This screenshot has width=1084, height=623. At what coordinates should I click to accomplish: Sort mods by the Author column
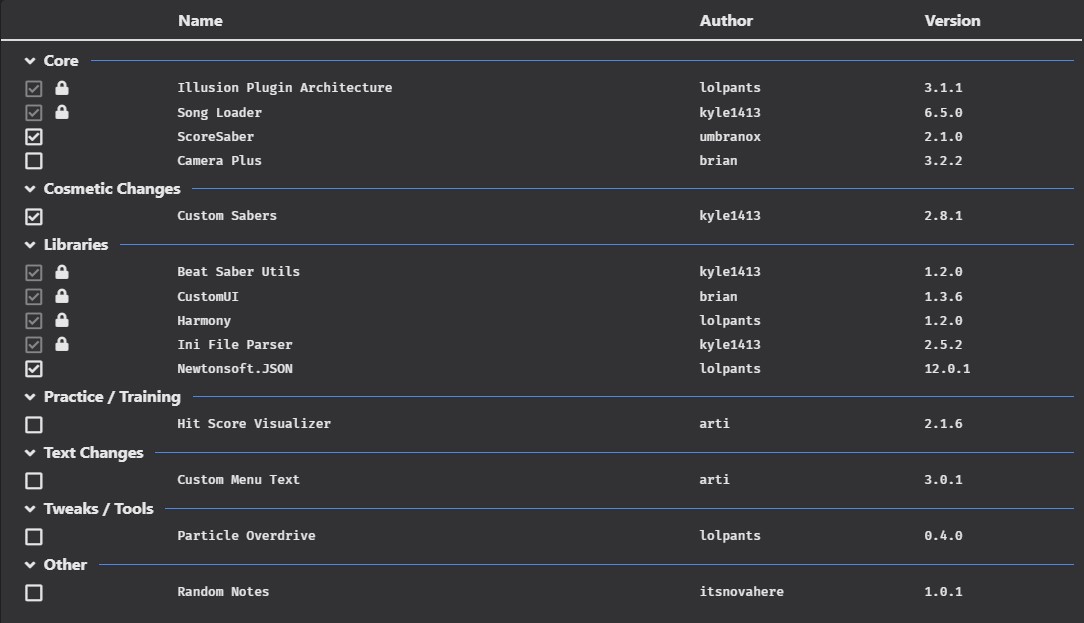point(726,21)
